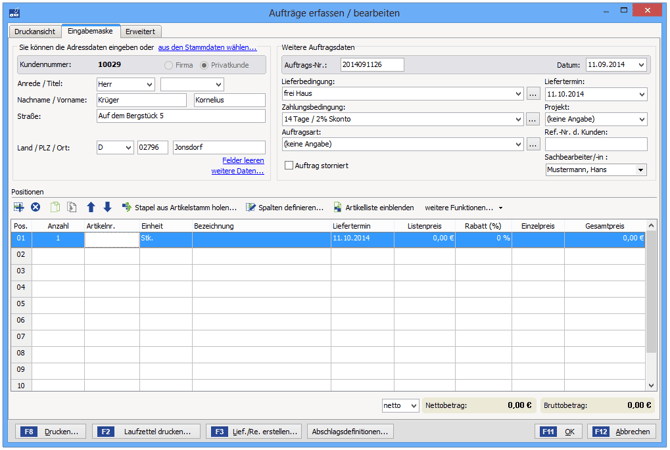Click the F2 Laufzettel drucken button
The image size is (670, 450).
click(x=146, y=432)
